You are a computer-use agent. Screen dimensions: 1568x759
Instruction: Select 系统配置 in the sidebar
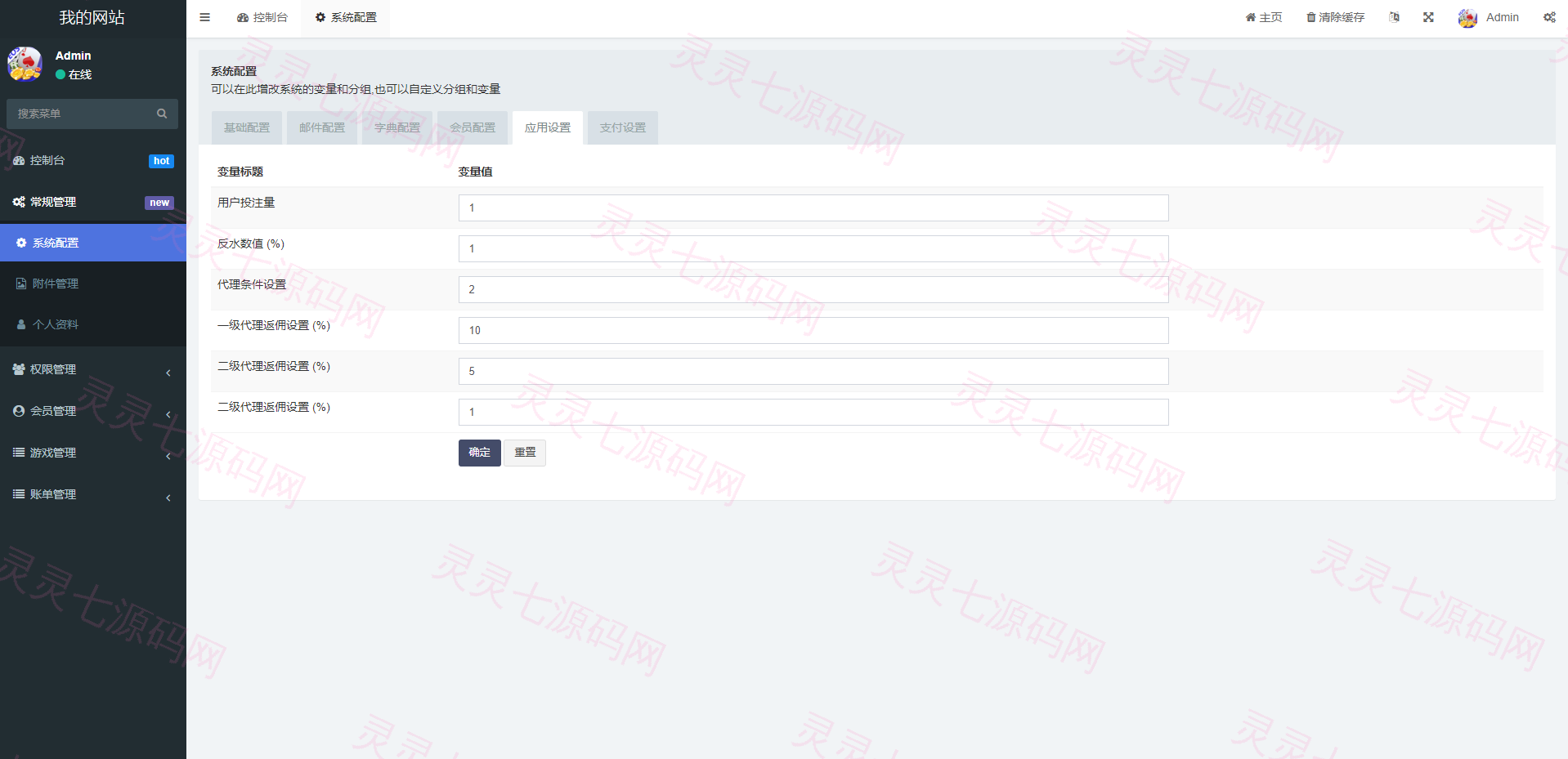click(93, 243)
